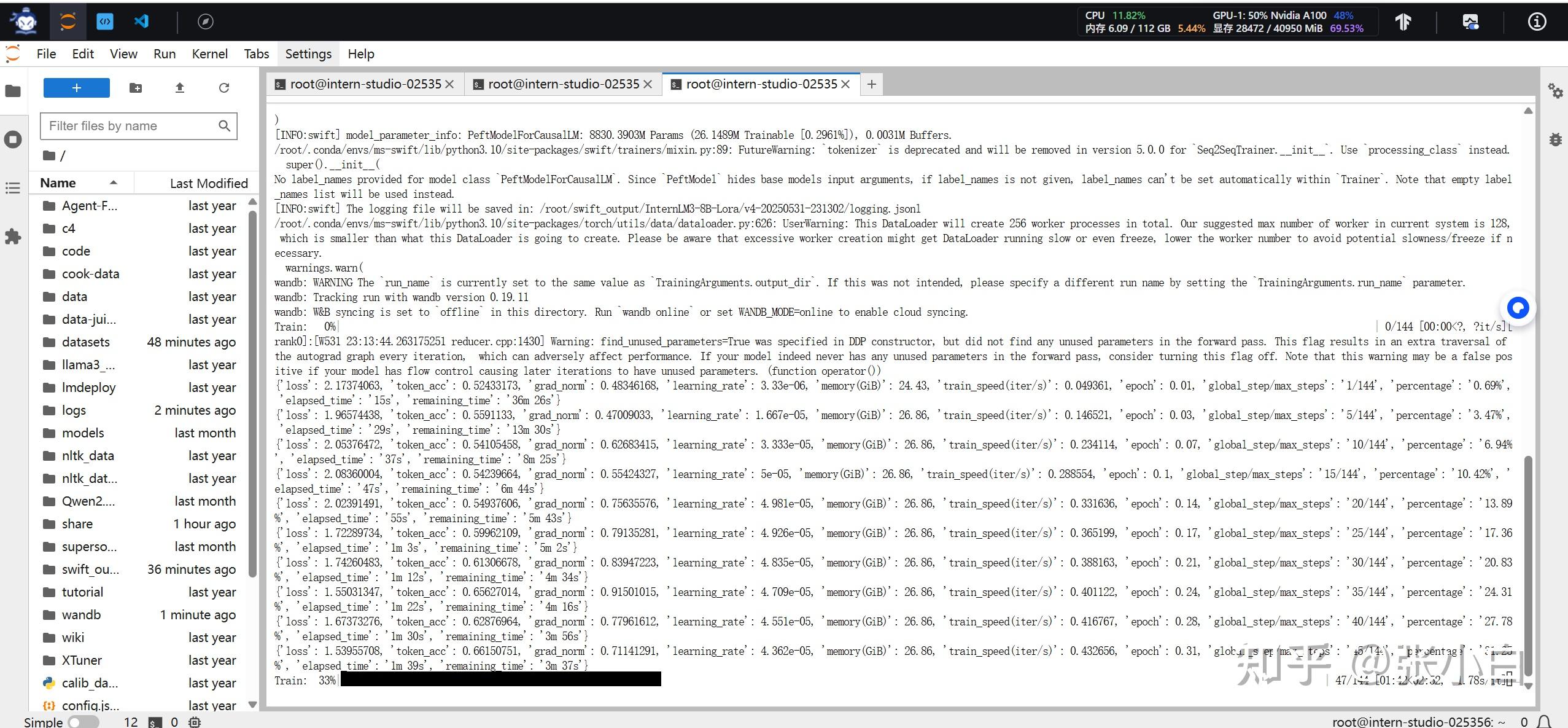Add a new tab with plus button
The image size is (1568, 728).
click(x=871, y=84)
